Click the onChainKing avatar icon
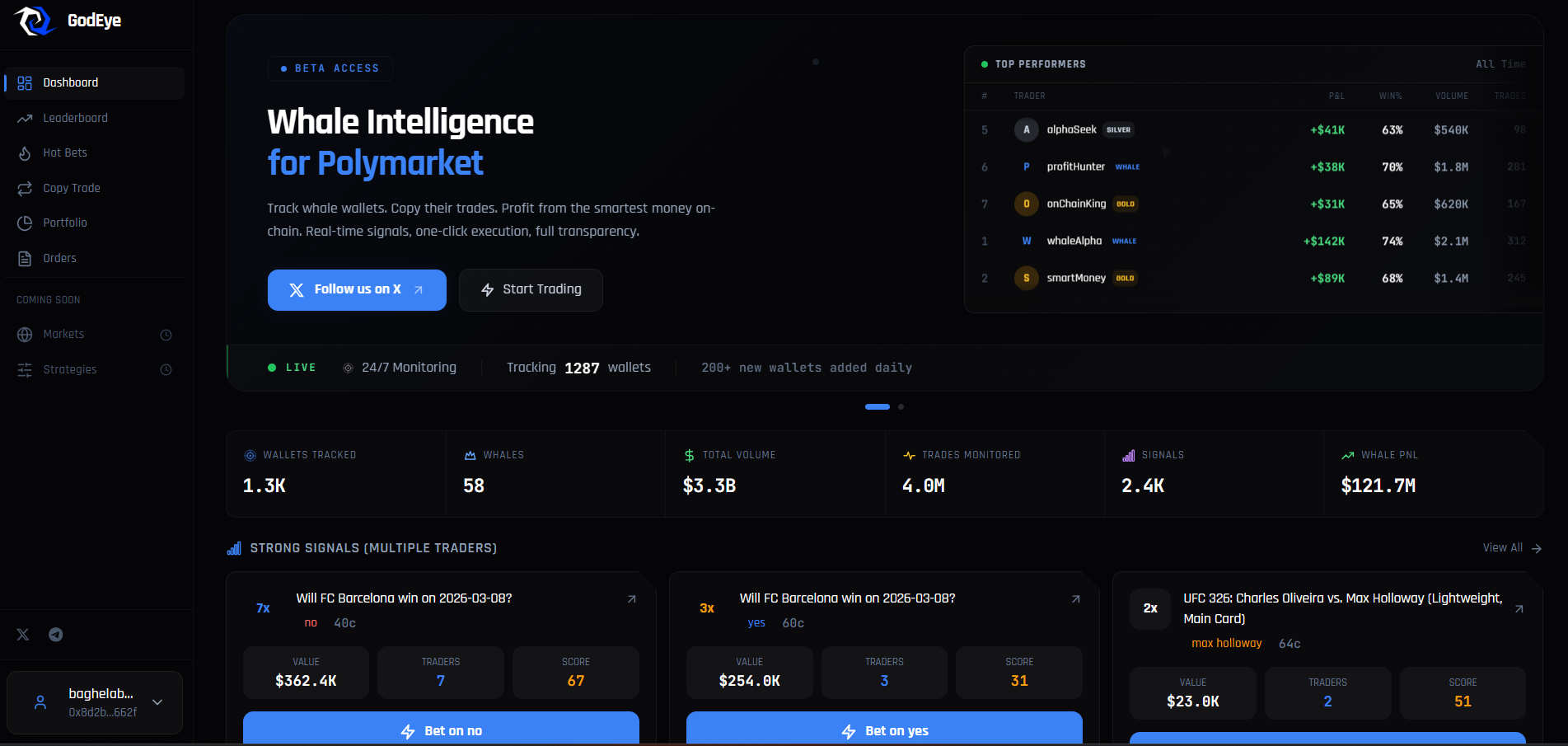The image size is (1568, 746). point(1027,204)
